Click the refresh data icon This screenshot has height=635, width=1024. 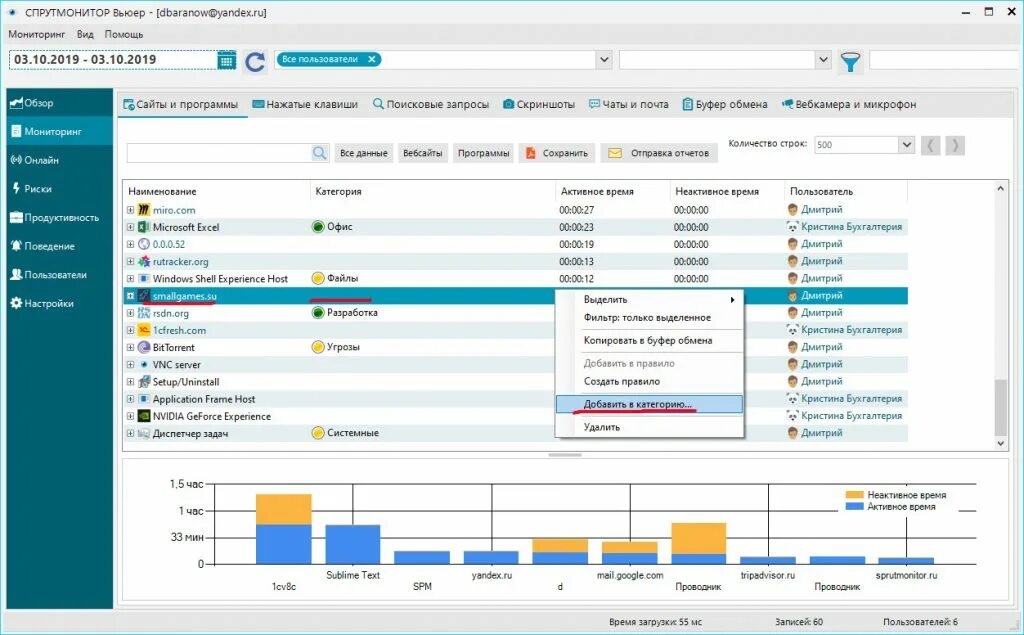click(255, 61)
